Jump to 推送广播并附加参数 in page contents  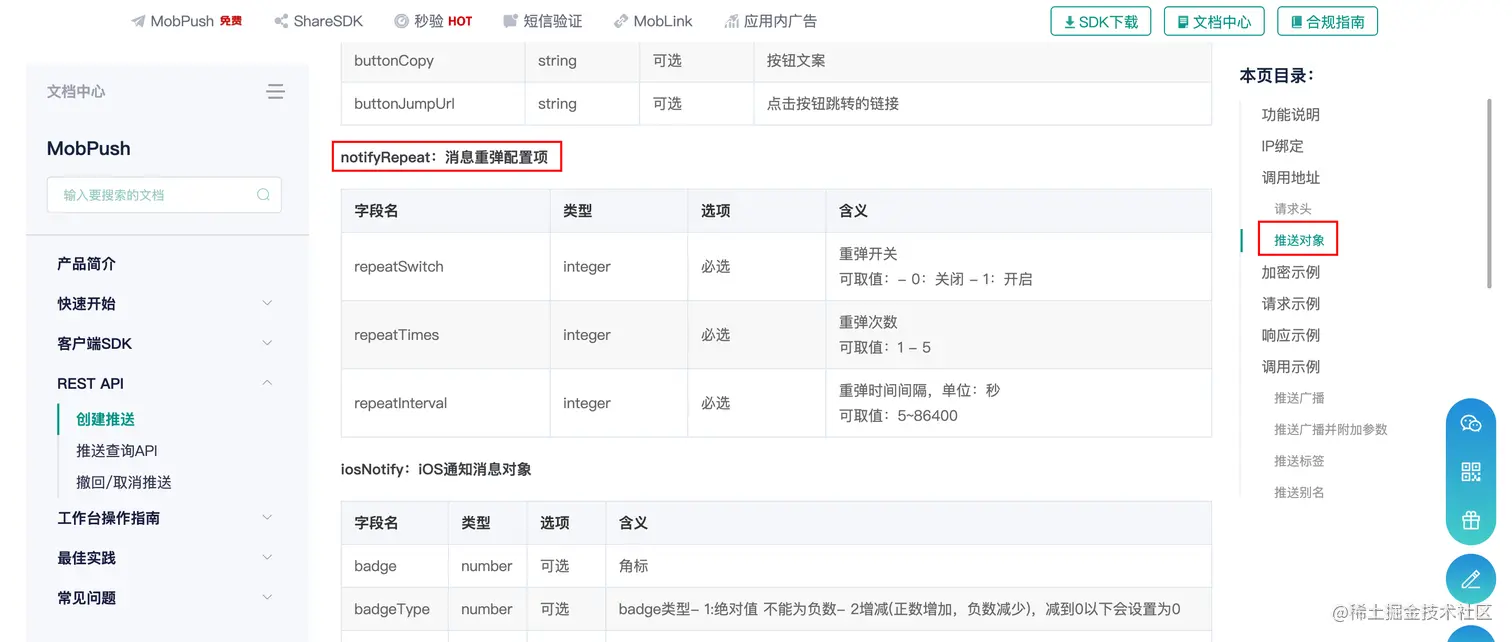pyautogui.click(x=1330, y=430)
